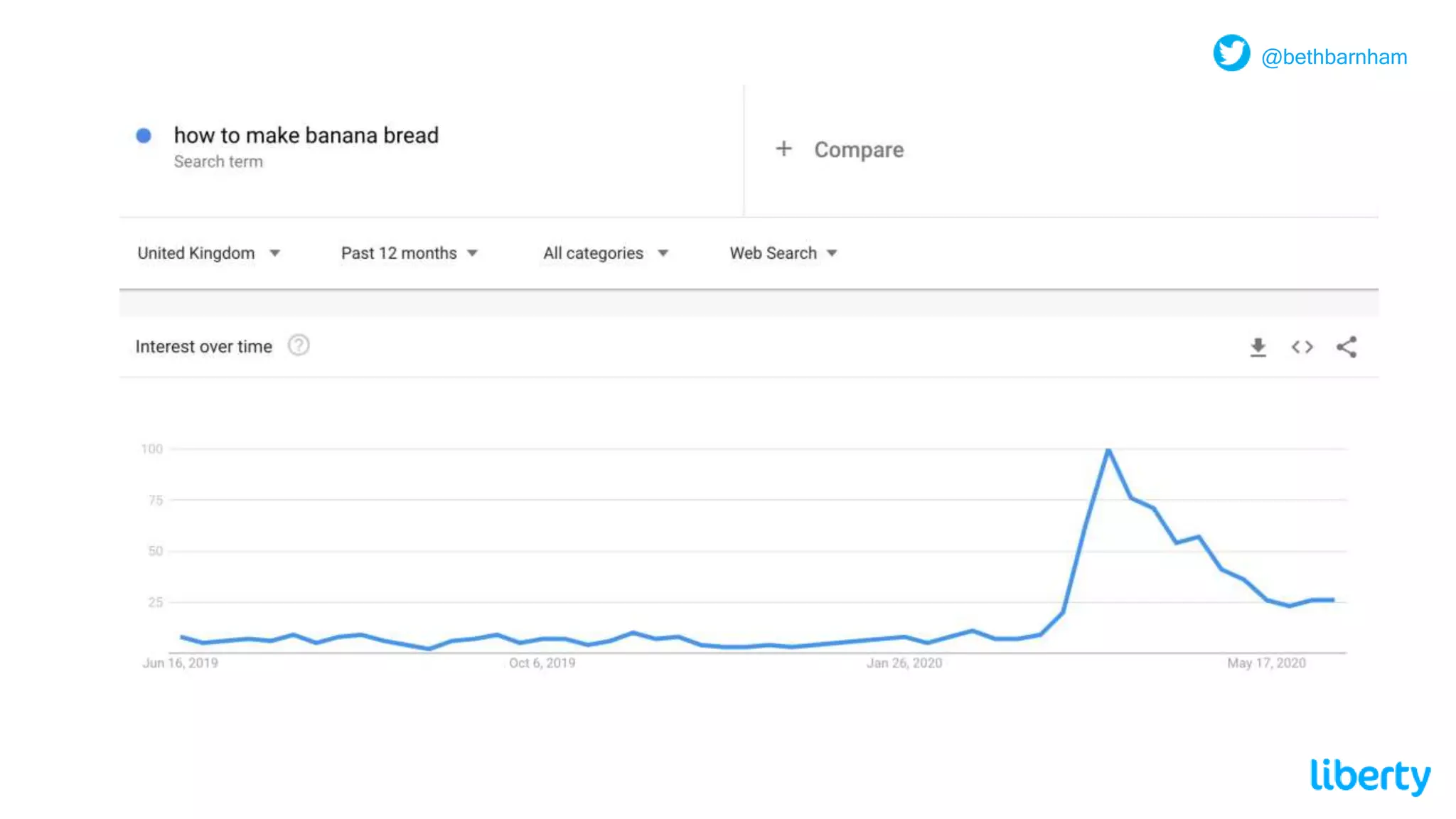Screen dimensions: 1456x819
Task: Open the United Kingdom region dropdown
Action: tap(208, 253)
